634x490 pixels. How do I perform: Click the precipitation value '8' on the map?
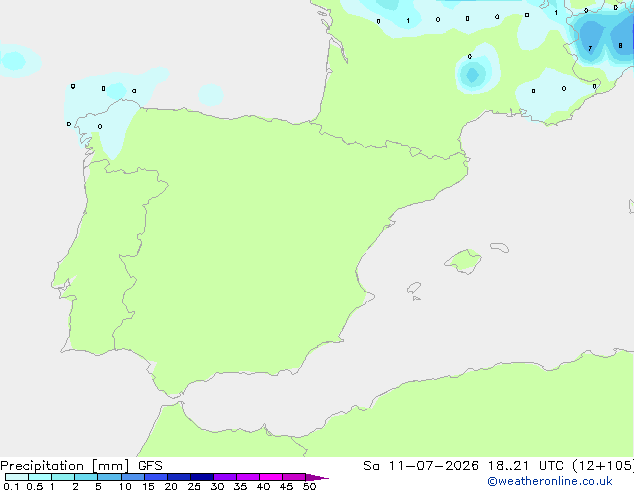620,46
